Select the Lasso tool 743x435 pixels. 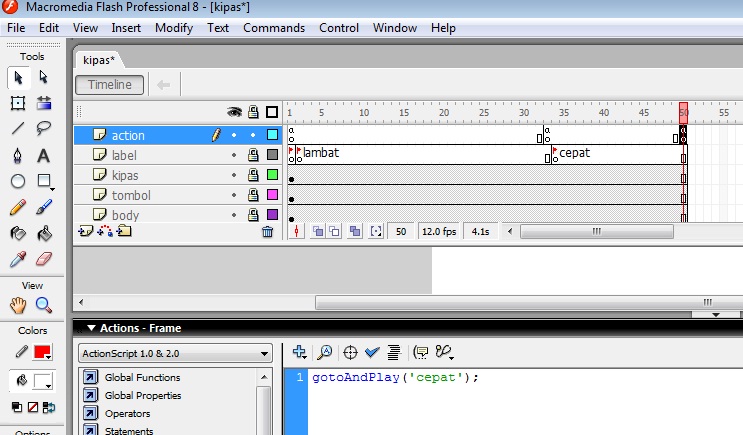tap(44, 128)
